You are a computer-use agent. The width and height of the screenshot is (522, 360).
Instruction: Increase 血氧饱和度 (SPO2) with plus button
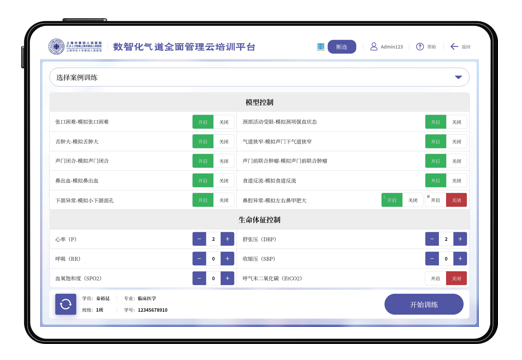click(227, 278)
